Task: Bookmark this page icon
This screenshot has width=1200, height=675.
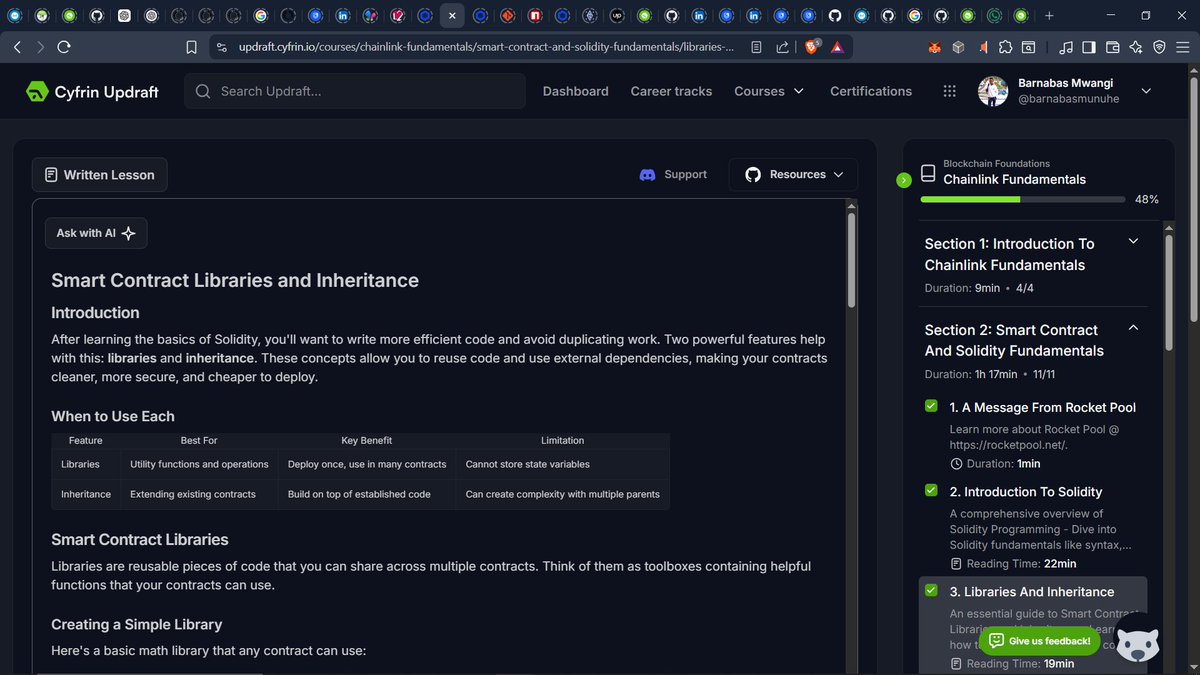Action: click(x=192, y=47)
